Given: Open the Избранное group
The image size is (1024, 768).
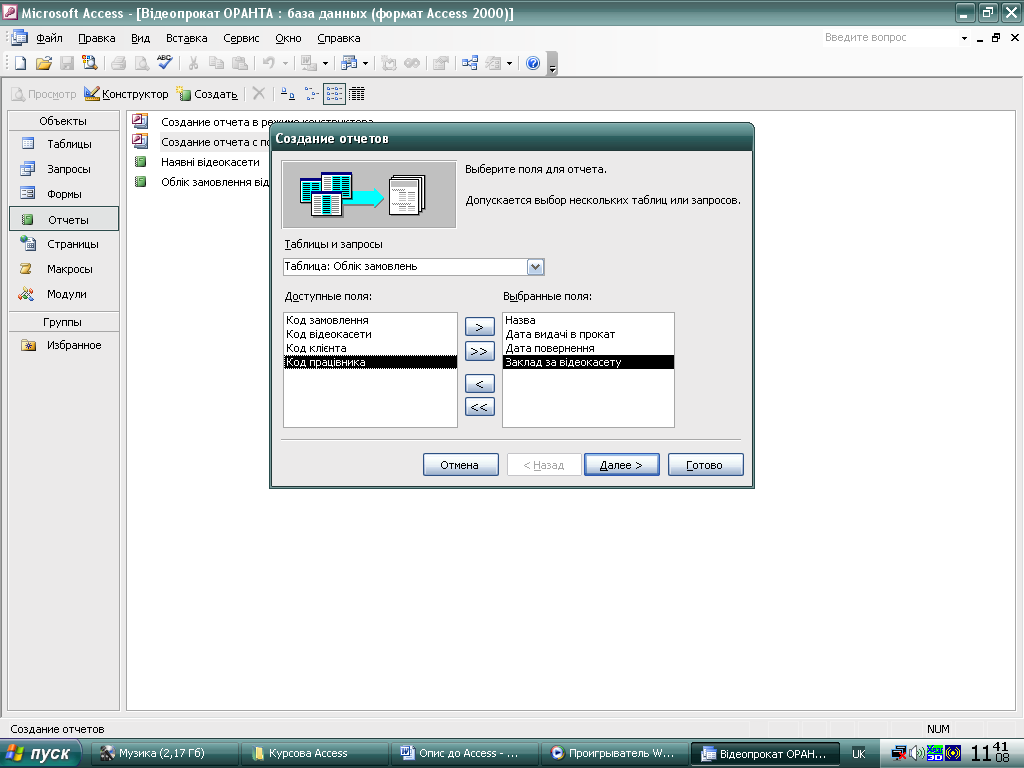Looking at the screenshot, I should tap(63, 345).
